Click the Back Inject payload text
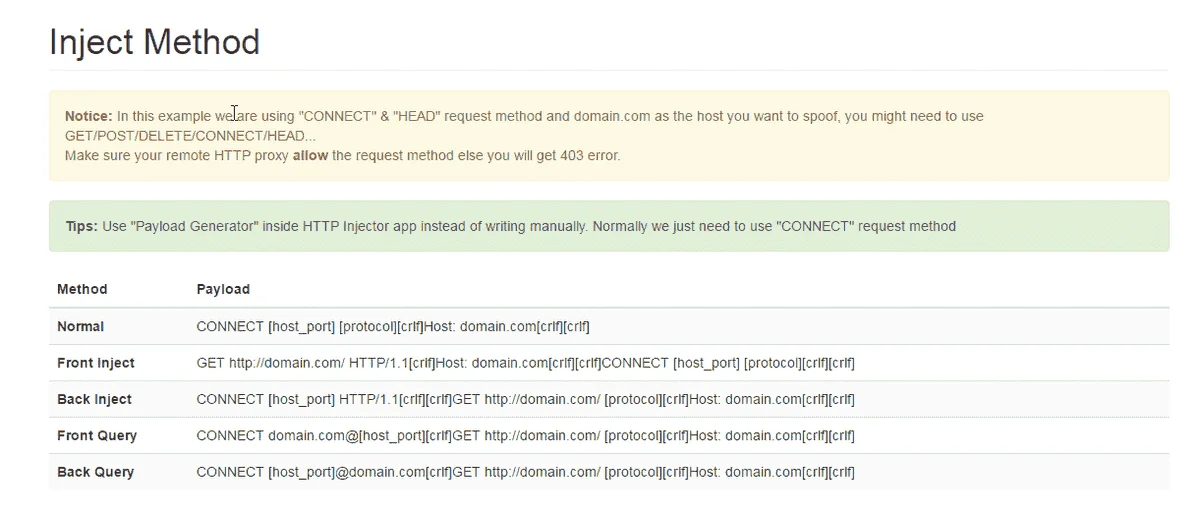 (x=526, y=399)
